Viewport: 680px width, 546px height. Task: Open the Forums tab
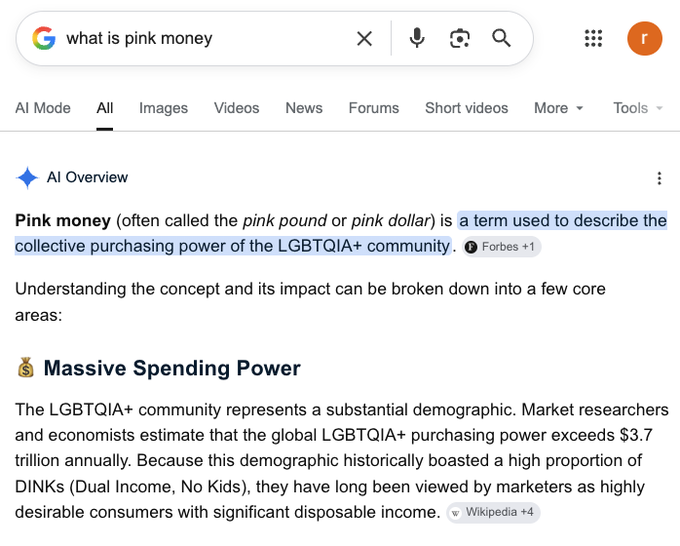tap(374, 108)
